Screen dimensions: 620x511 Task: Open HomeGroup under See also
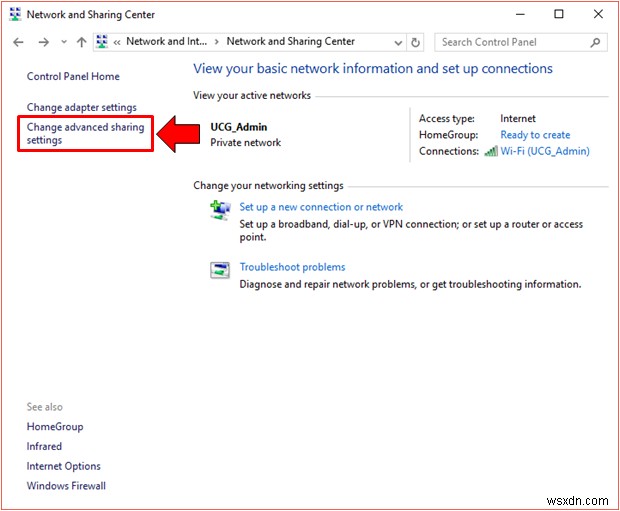click(55, 427)
